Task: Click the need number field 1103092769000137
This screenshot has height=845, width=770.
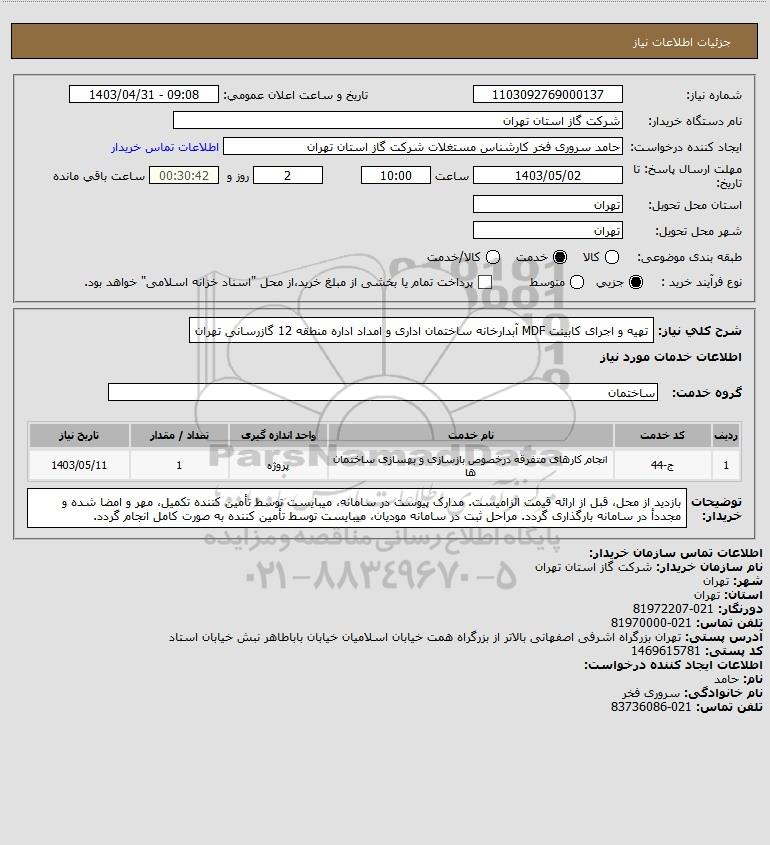Action: coord(547,94)
